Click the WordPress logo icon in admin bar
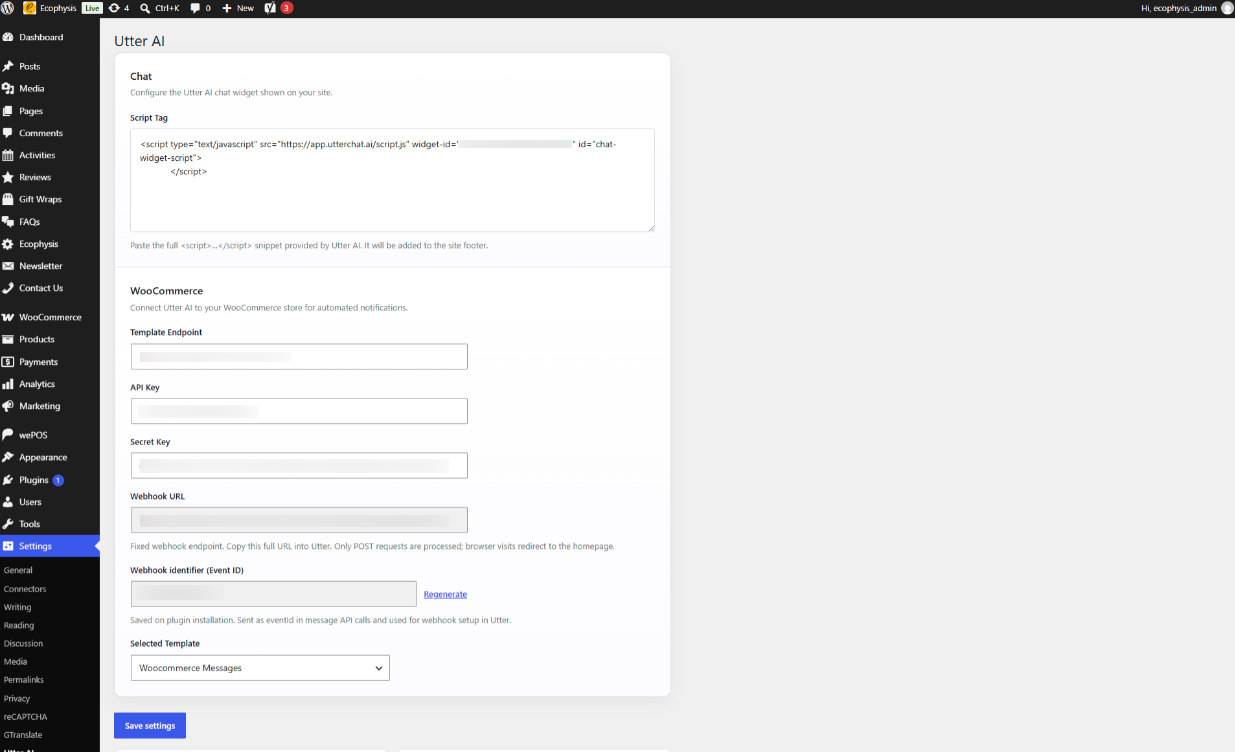Screen dimensions: 1235x752 8,8
